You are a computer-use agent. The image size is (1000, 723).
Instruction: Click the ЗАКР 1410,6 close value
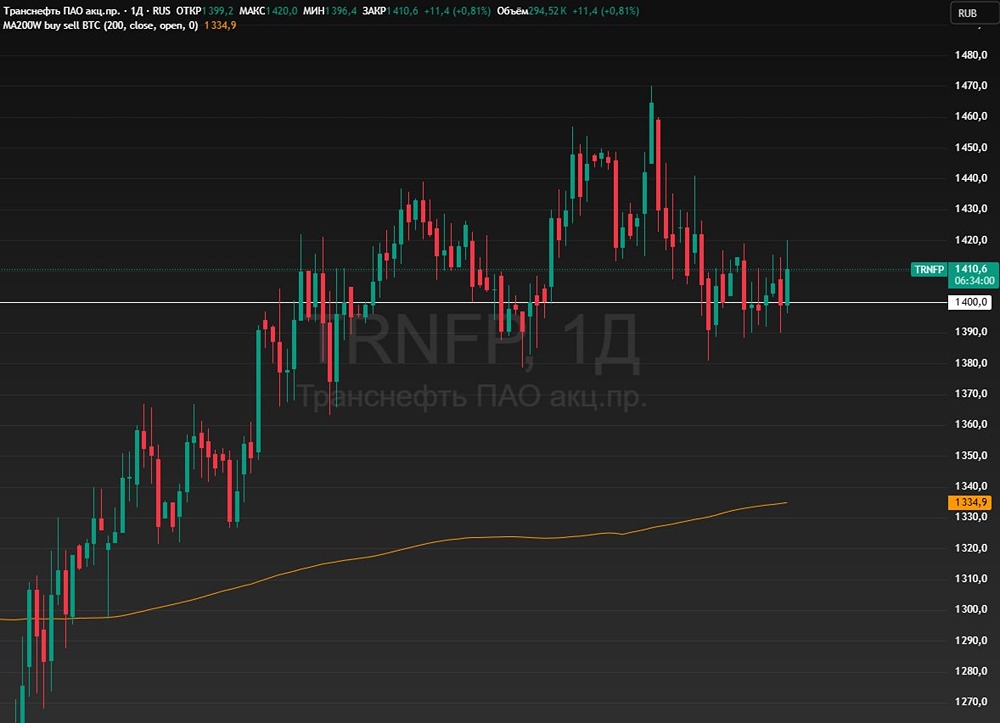pos(390,11)
